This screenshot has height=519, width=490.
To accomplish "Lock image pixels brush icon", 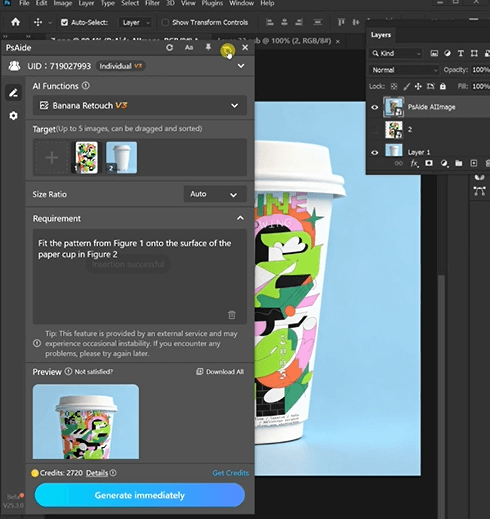I will click(x=406, y=86).
